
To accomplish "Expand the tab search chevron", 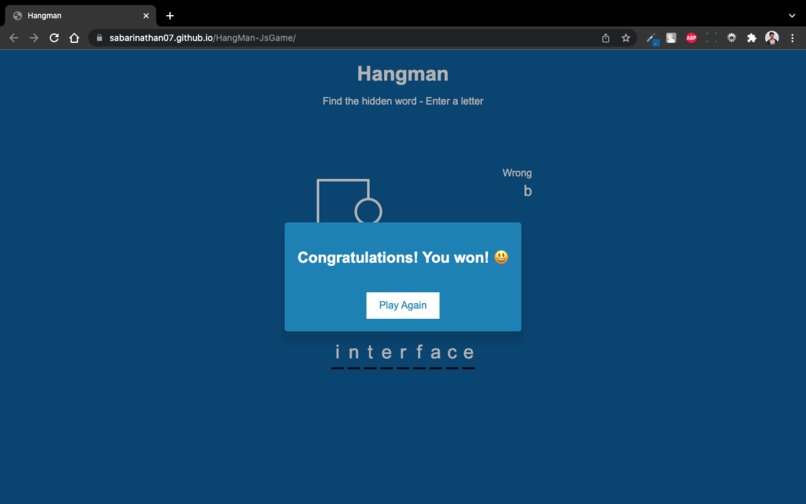I will pos(792,16).
